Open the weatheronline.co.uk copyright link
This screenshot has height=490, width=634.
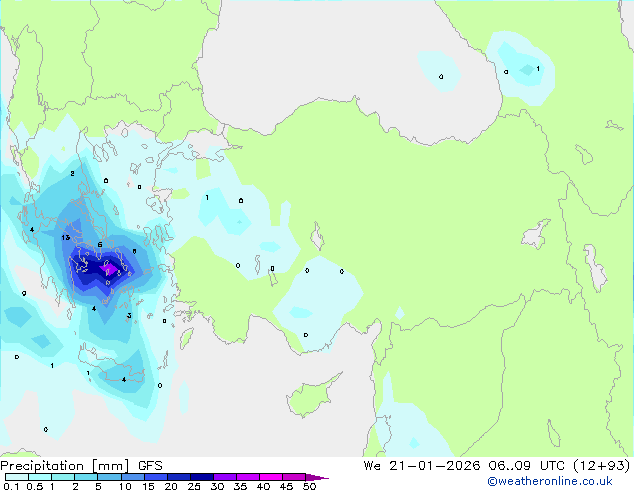549,481
